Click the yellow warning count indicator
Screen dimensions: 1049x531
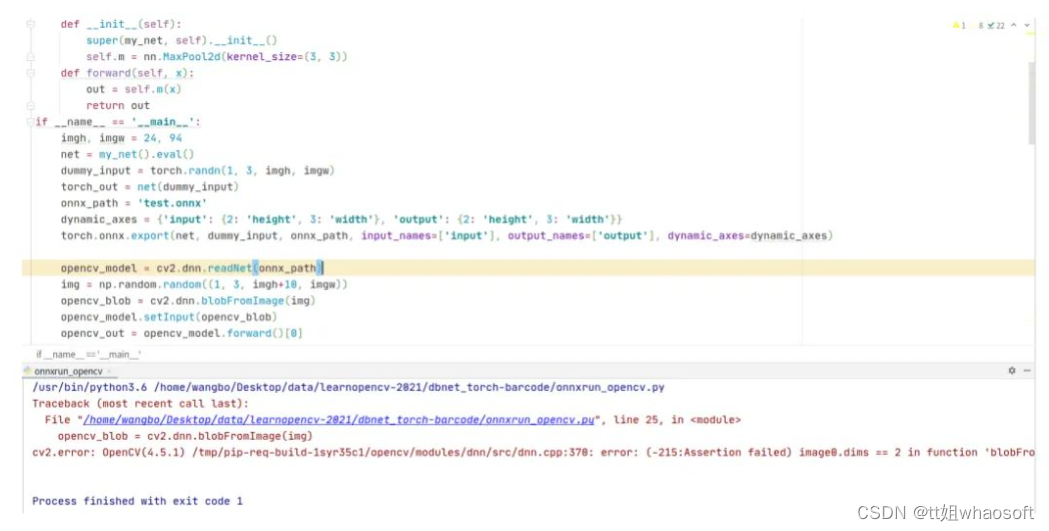click(959, 25)
